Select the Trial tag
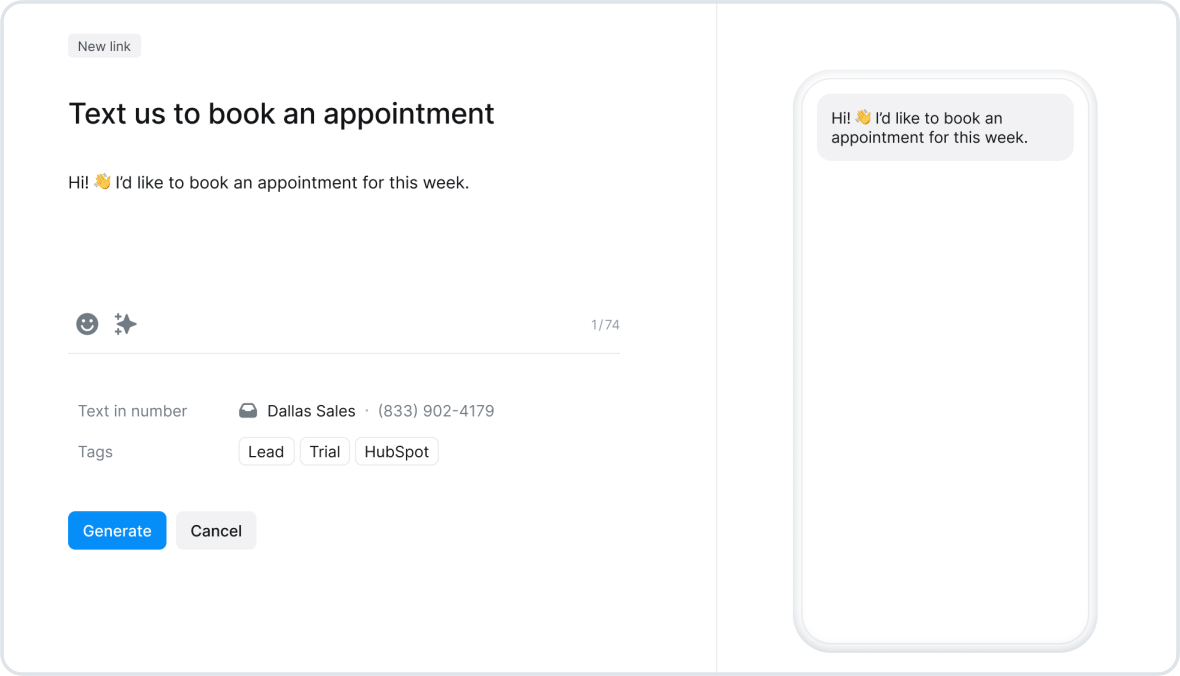 click(325, 452)
